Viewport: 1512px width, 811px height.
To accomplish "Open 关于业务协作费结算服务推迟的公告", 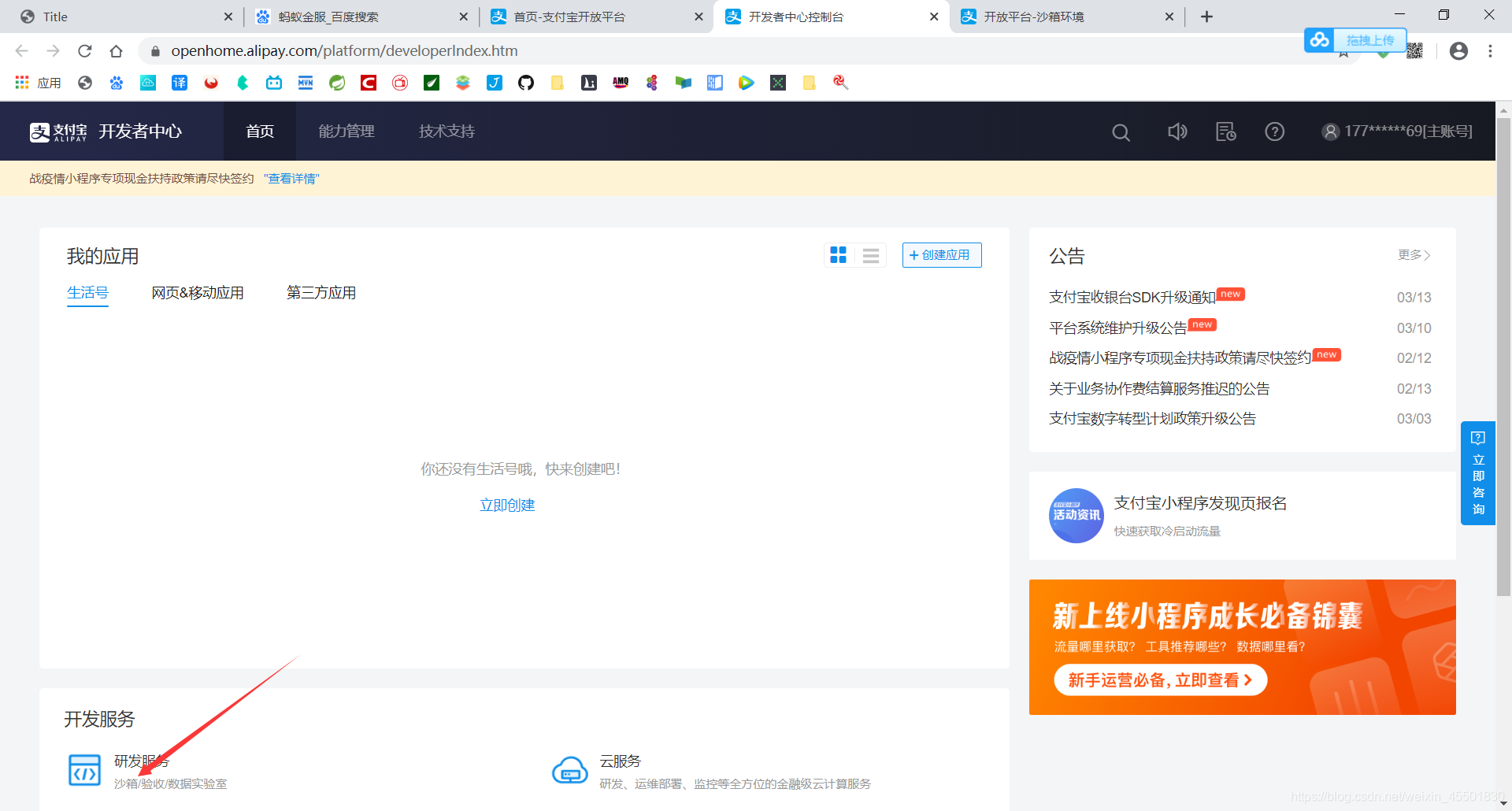I will coord(1159,389).
